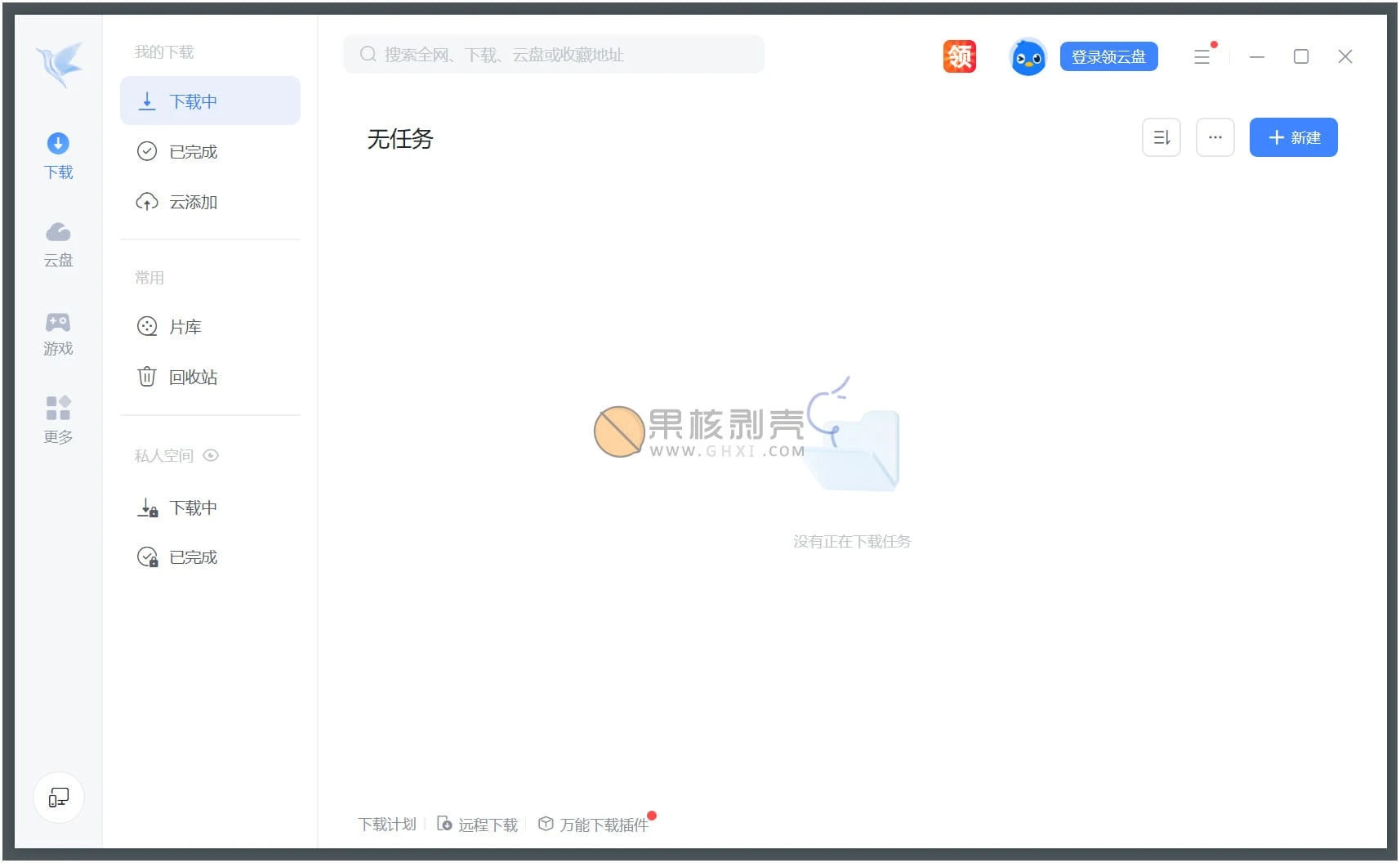The height and width of the screenshot is (863, 1400).
Task: Open the hamburger main menu
Action: pos(1202,56)
